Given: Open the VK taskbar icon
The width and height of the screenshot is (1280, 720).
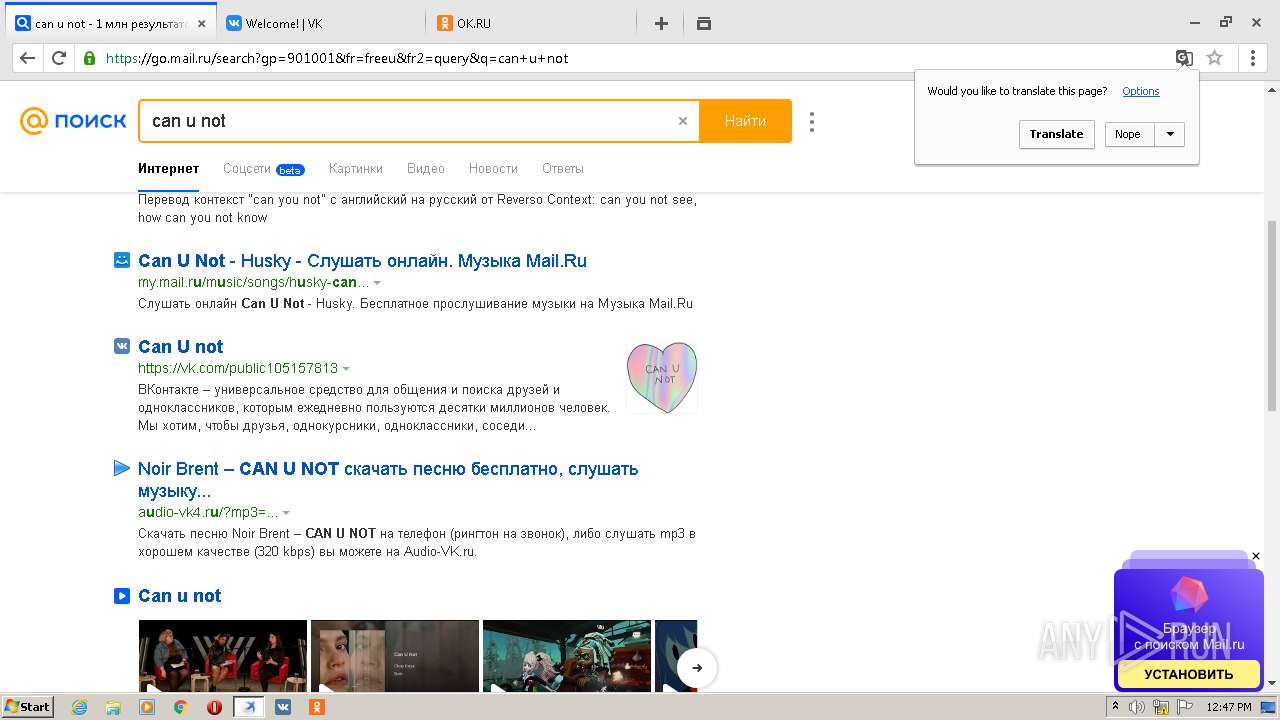Looking at the screenshot, I should click(283, 707).
